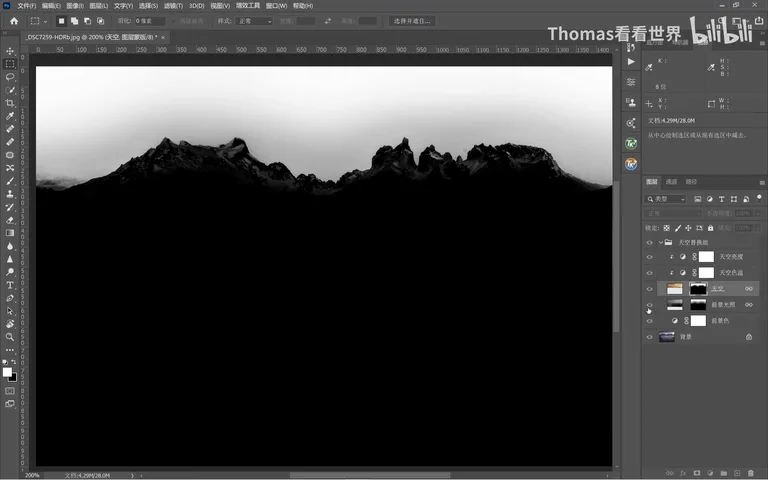Click the 羽化 feather input field
Viewport: 768px width, 480px height.
(149, 21)
